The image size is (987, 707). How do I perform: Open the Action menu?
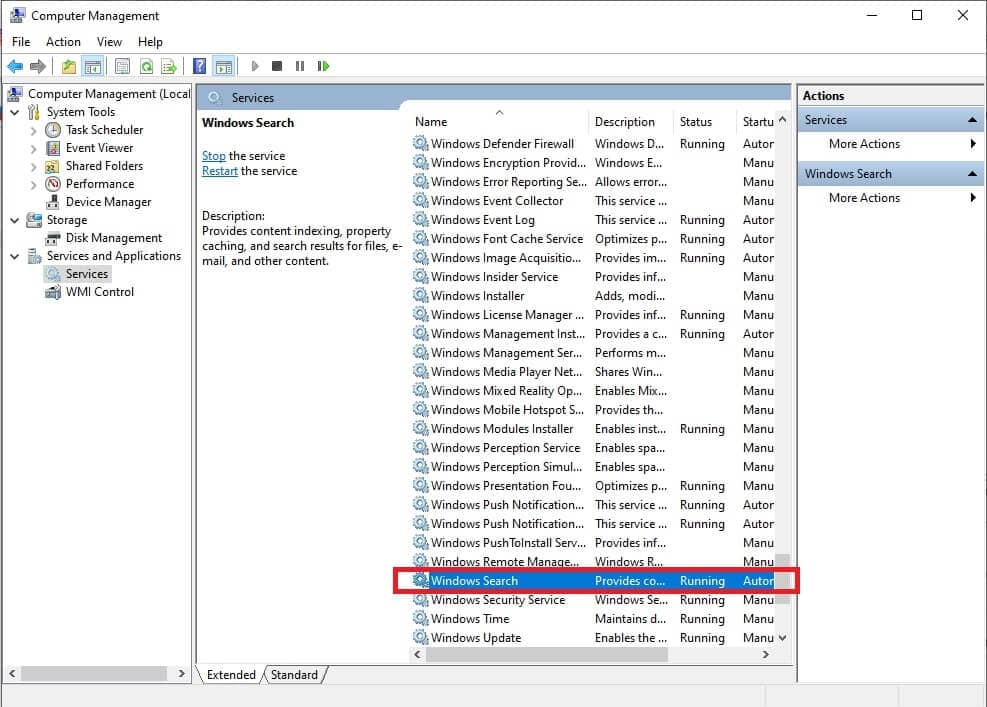[x=63, y=42]
